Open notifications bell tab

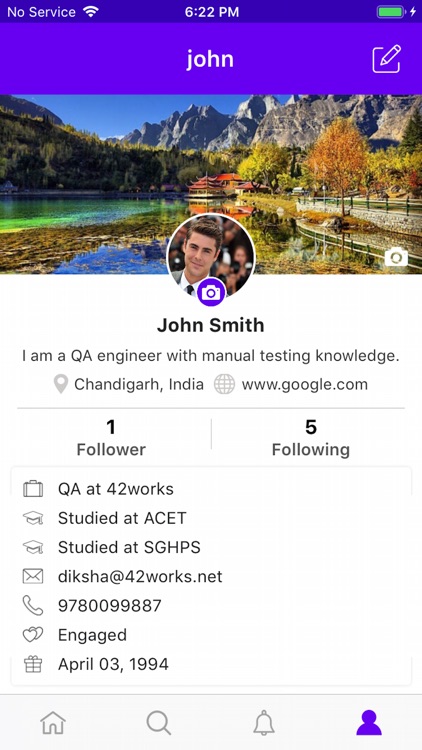coord(264,722)
